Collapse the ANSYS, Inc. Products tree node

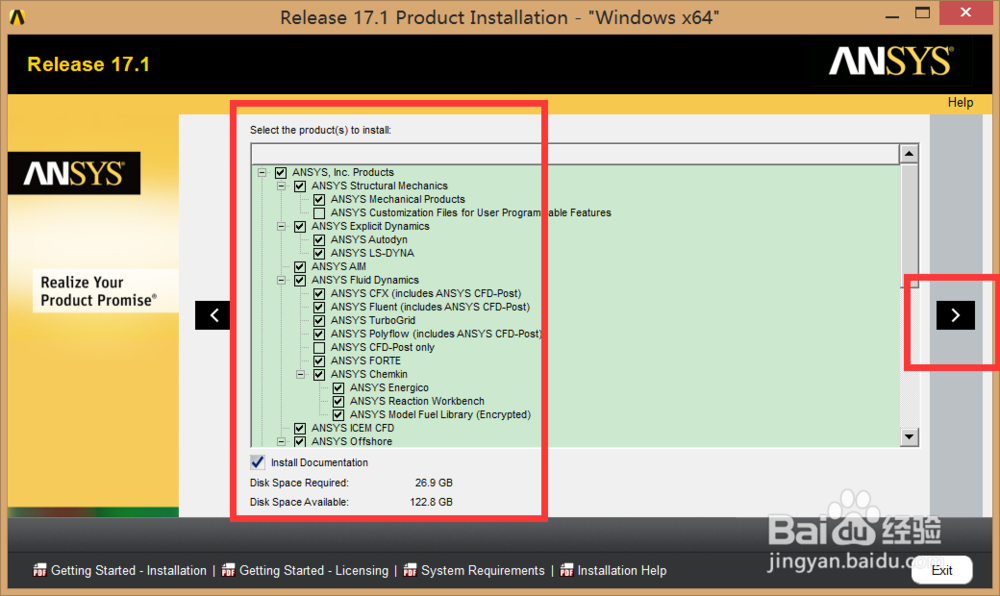tap(262, 173)
